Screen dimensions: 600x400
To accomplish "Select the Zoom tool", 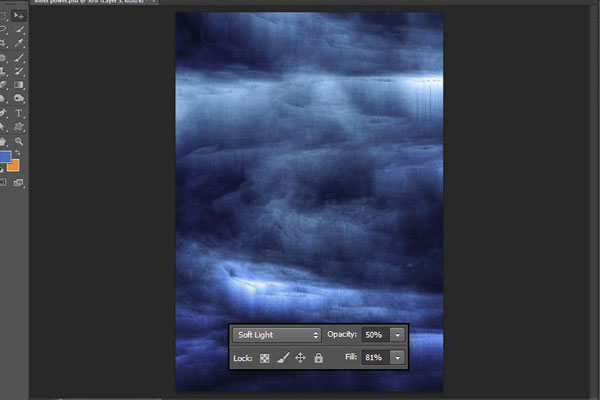I will 19,141.
